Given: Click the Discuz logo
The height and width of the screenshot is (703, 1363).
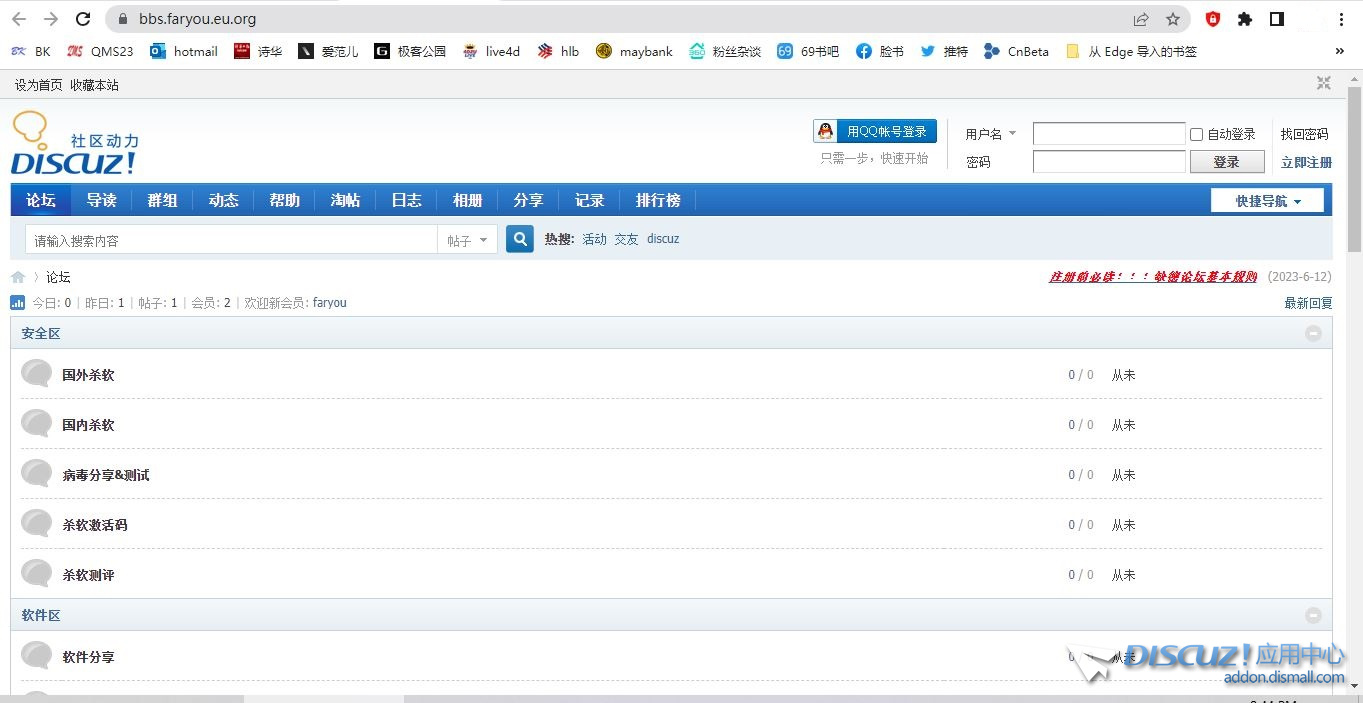Looking at the screenshot, I should 74,146.
